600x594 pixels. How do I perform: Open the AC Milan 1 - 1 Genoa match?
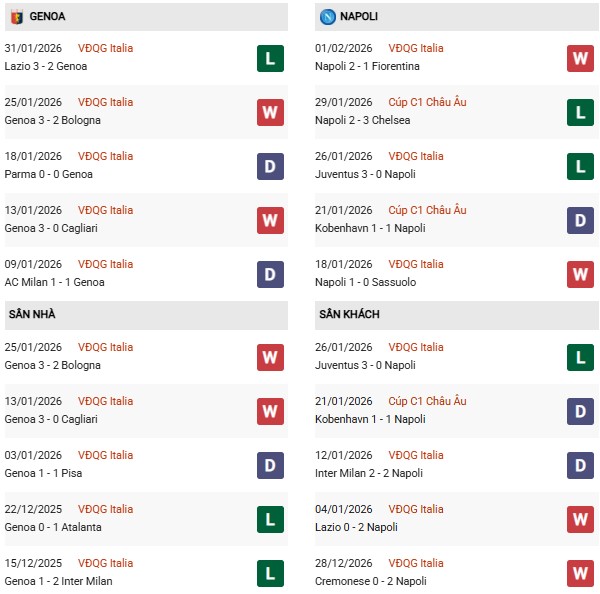tap(55, 282)
